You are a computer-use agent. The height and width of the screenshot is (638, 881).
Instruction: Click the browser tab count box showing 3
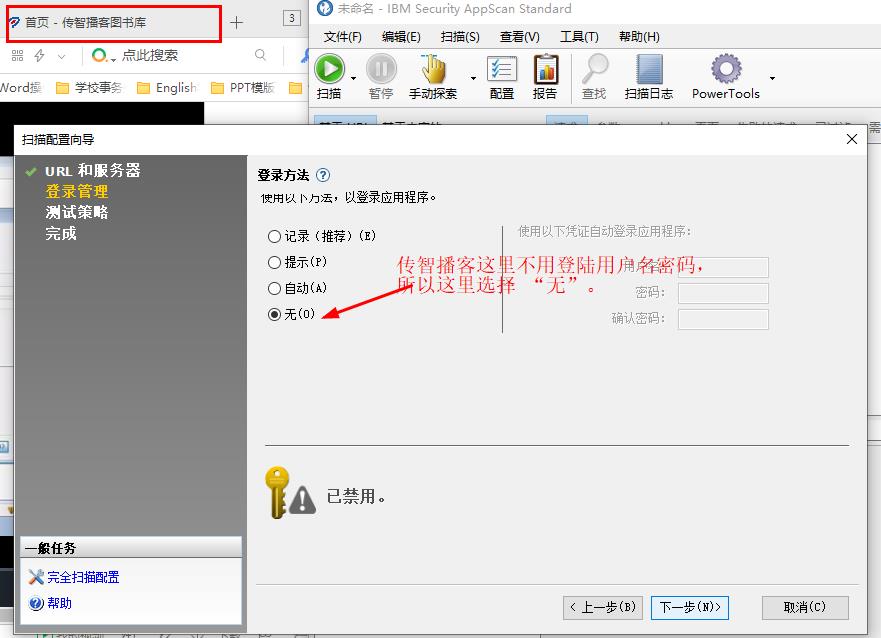point(292,18)
